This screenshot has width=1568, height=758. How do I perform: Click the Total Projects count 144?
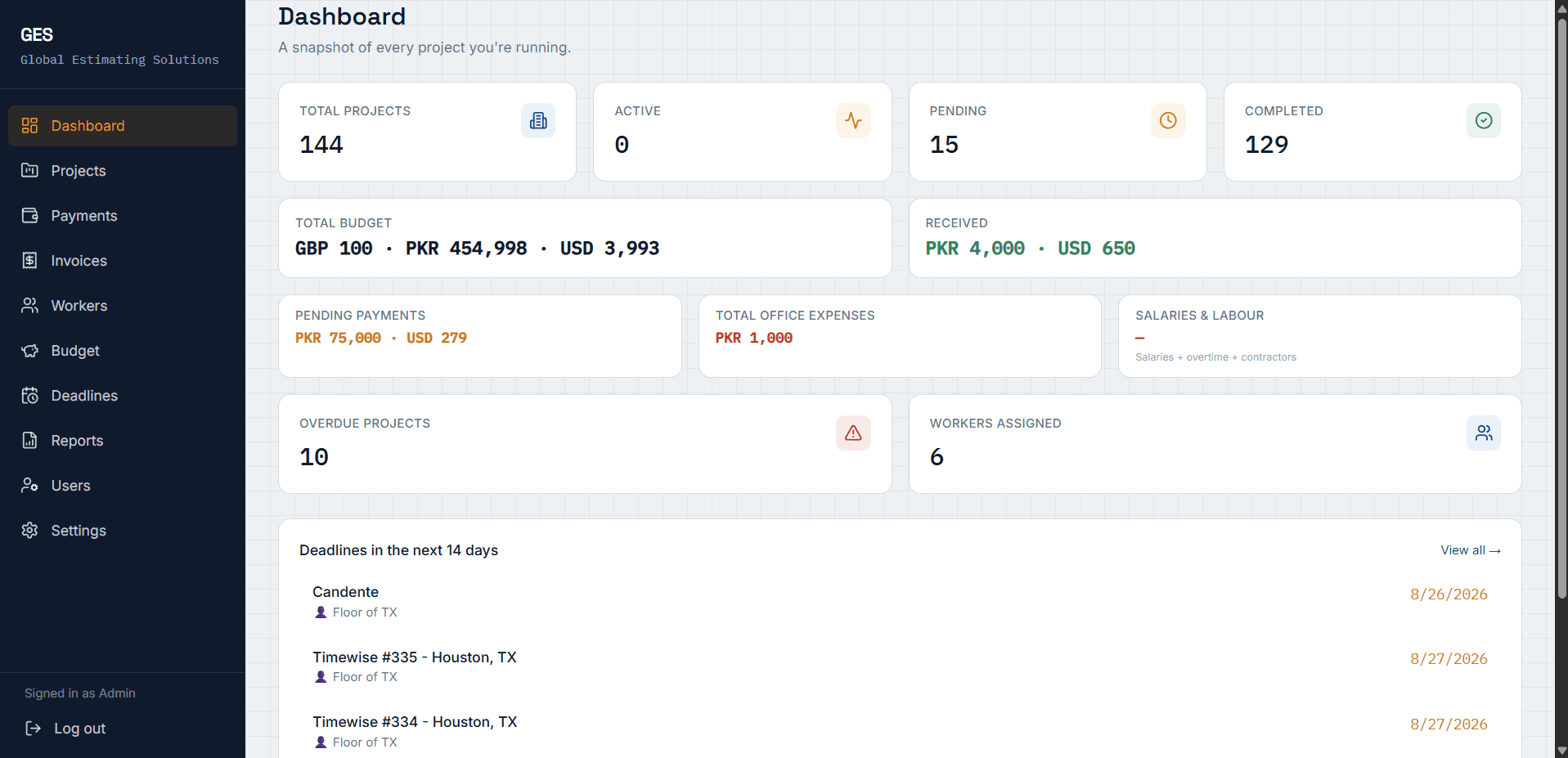tap(321, 145)
